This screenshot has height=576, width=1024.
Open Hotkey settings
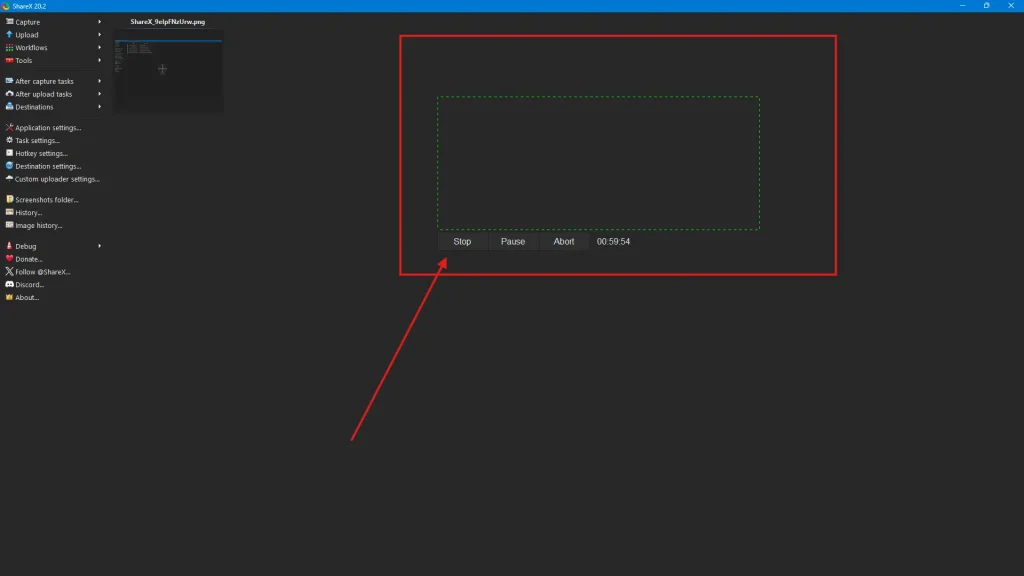tap(41, 153)
